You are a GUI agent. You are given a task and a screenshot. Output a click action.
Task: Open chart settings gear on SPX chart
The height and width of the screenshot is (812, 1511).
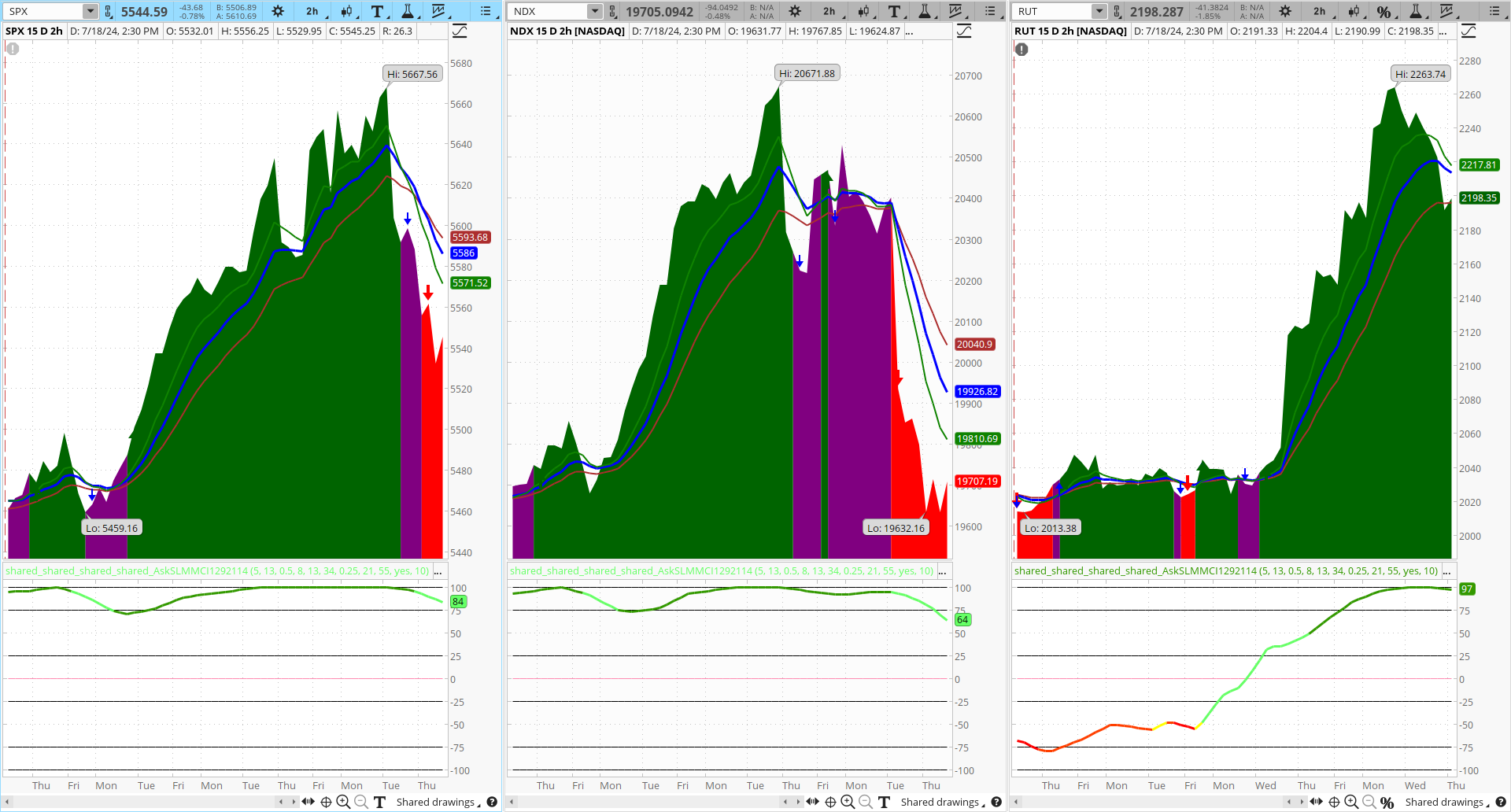click(278, 11)
